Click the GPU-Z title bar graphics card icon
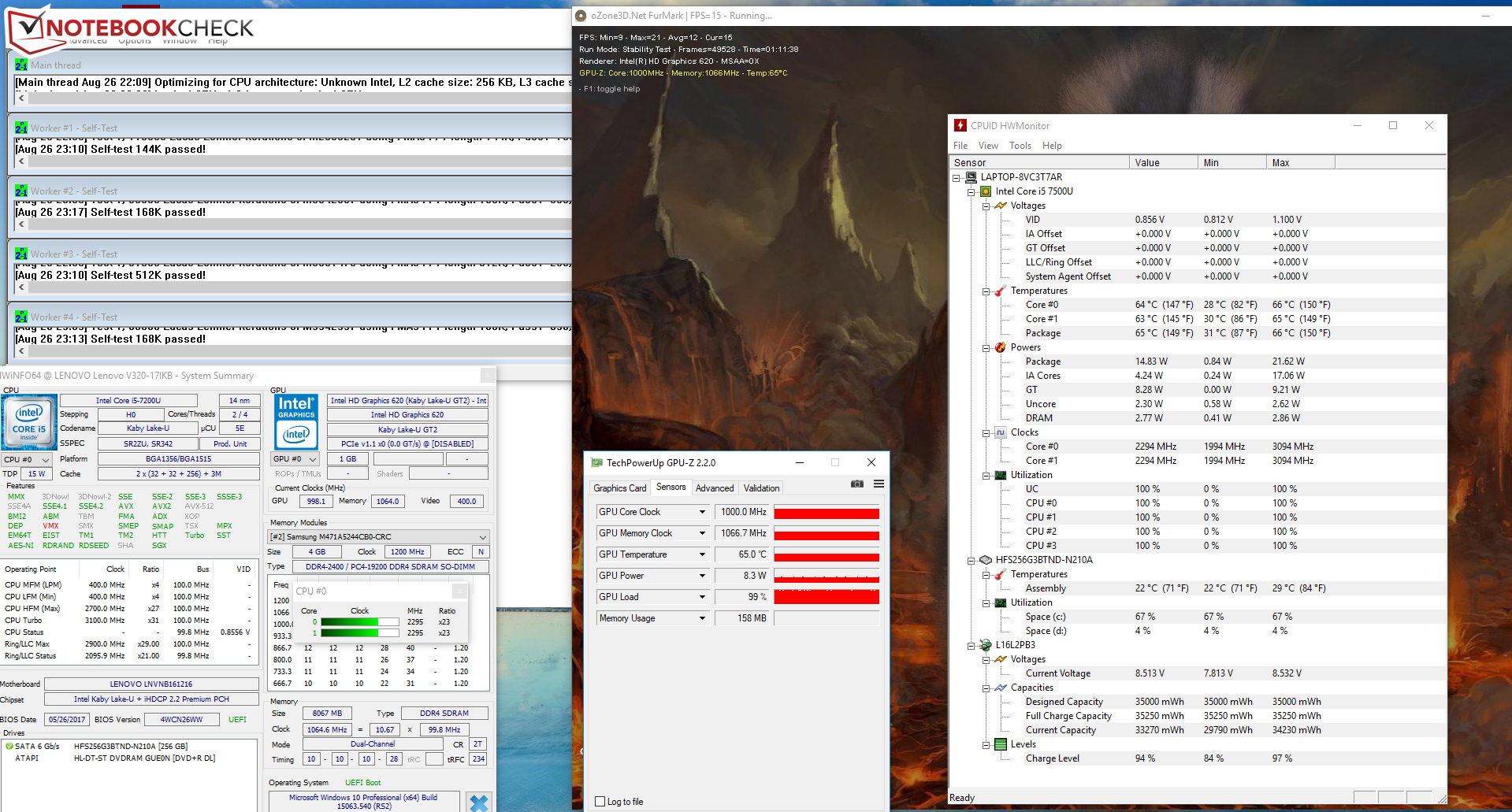The width and height of the screenshot is (1512, 812). click(x=596, y=462)
